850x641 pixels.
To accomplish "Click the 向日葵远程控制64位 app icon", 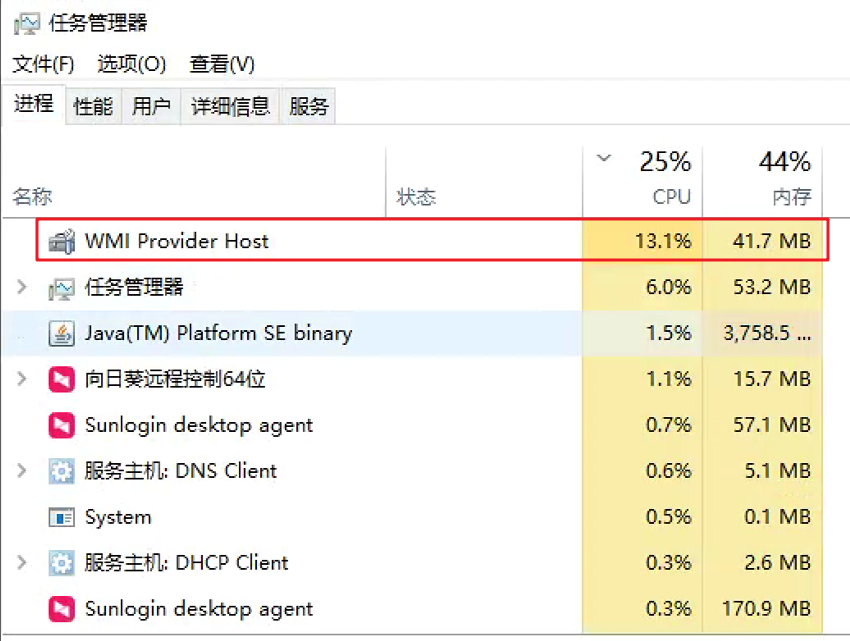I will 61,379.
